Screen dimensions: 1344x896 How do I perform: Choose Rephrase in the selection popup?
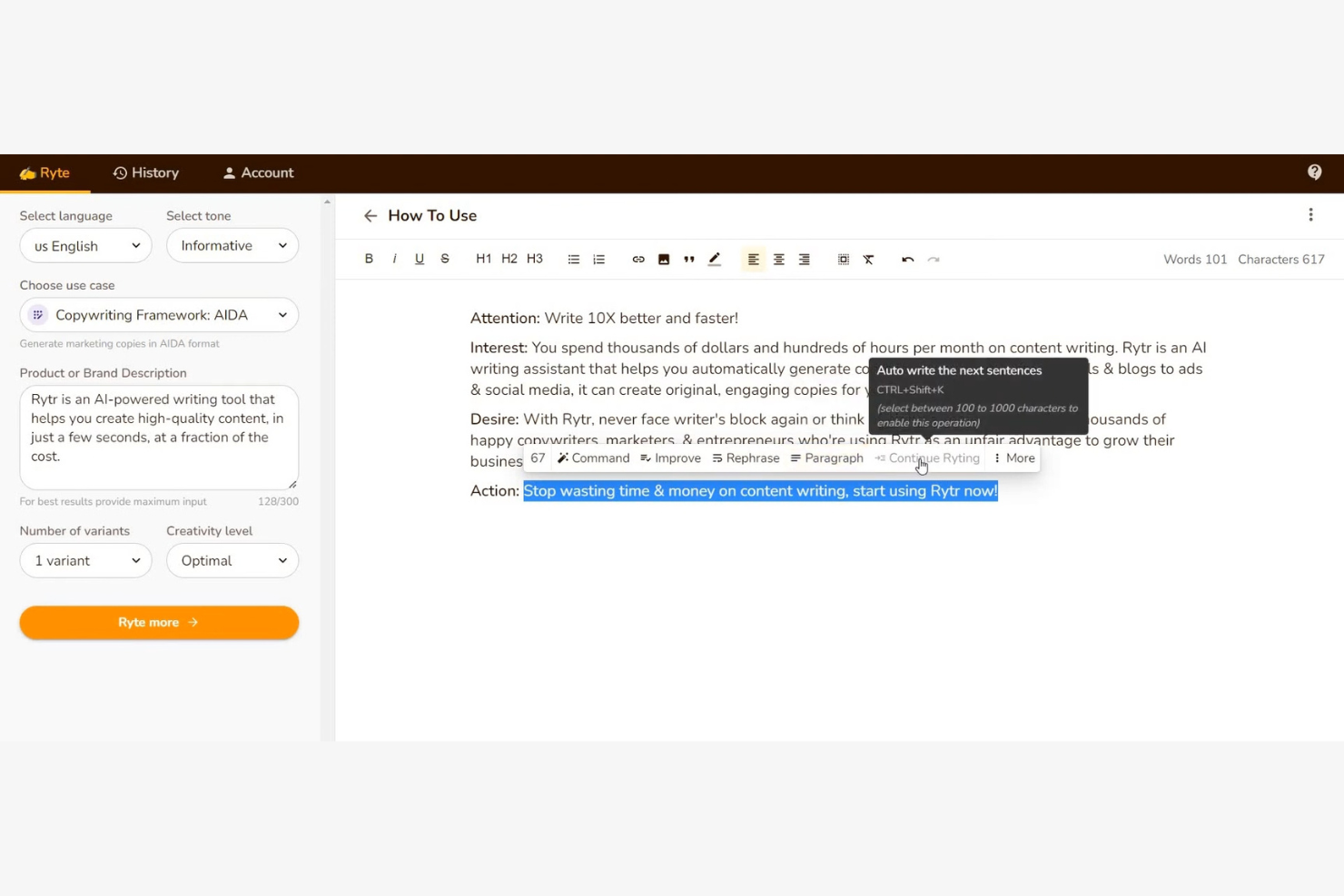point(746,458)
